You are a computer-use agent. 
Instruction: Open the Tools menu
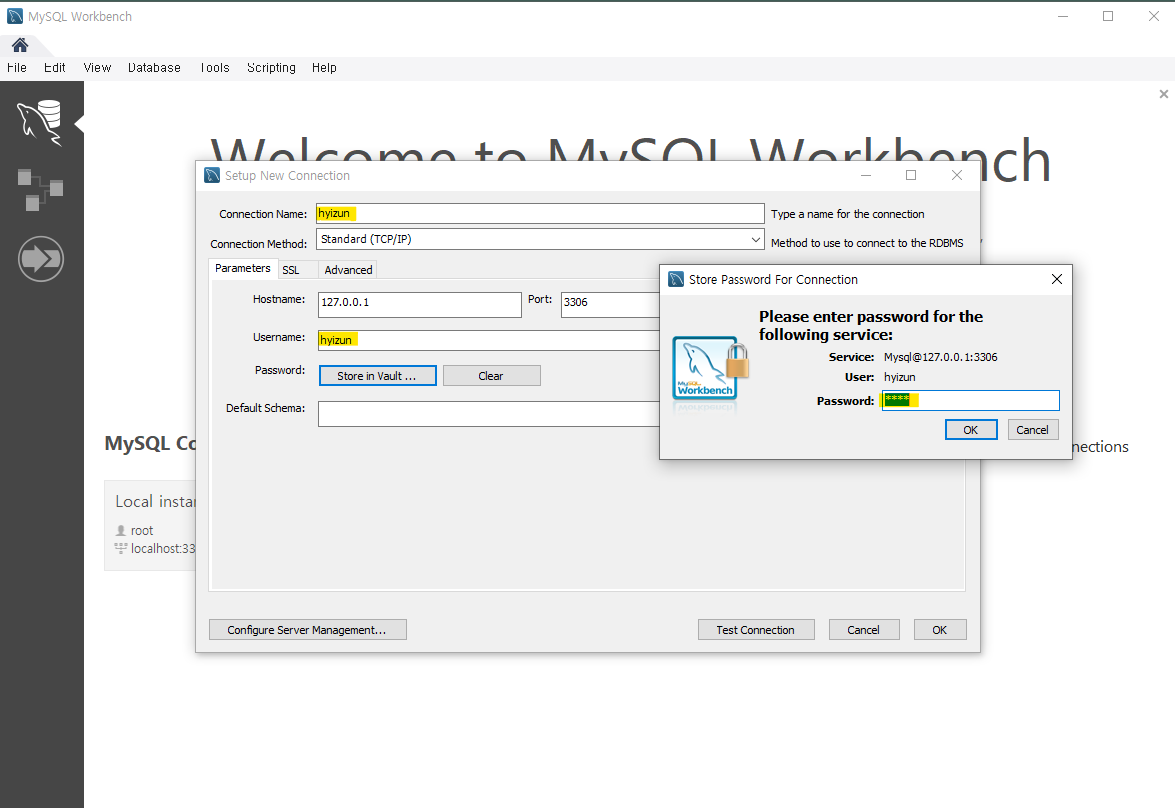pos(215,67)
